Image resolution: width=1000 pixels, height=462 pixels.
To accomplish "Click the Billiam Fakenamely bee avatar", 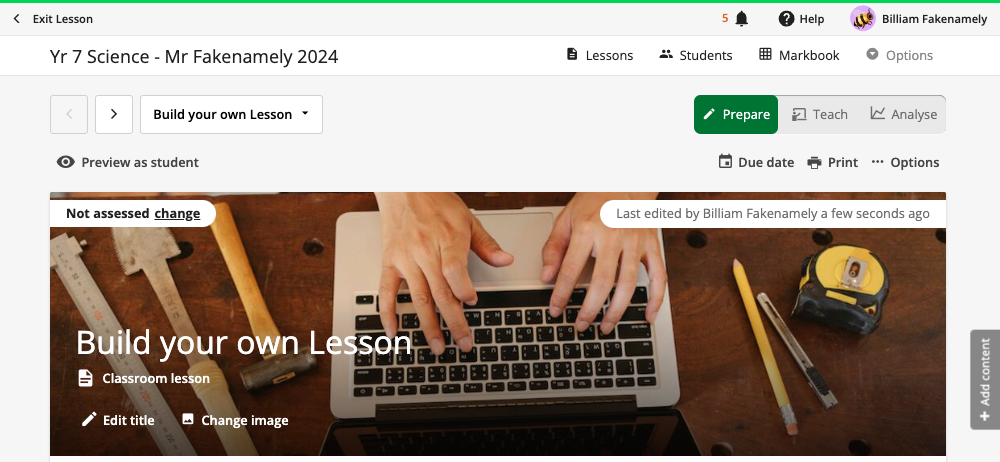I will click(863, 19).
